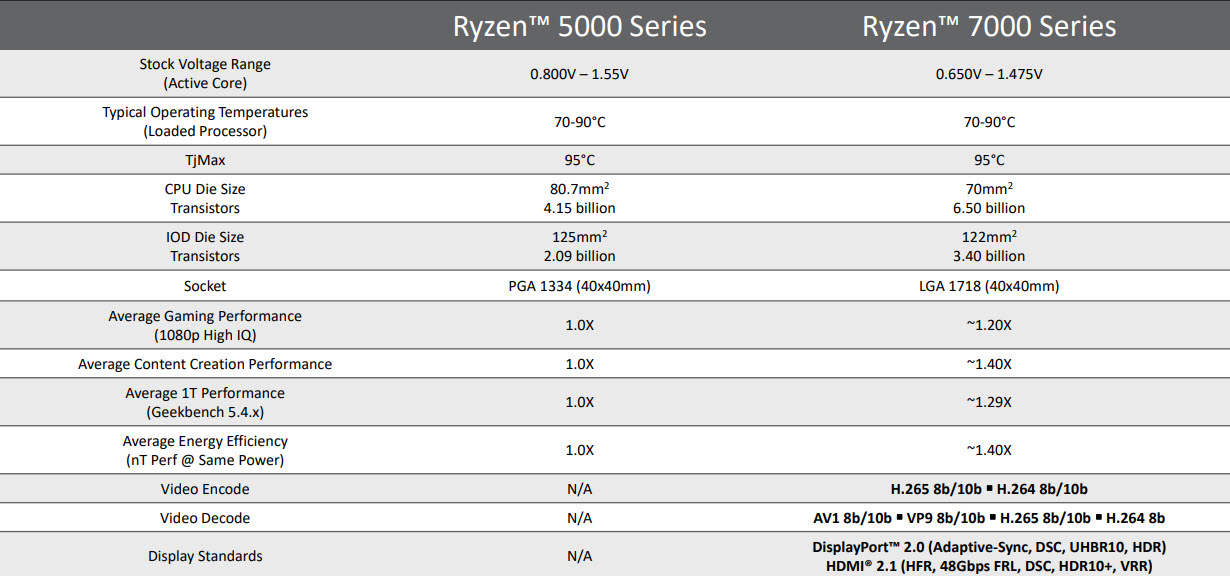Click the Ryzen 5000 Series column header
The height and width of the screenshot is (576, 1230).
point(580,26)
